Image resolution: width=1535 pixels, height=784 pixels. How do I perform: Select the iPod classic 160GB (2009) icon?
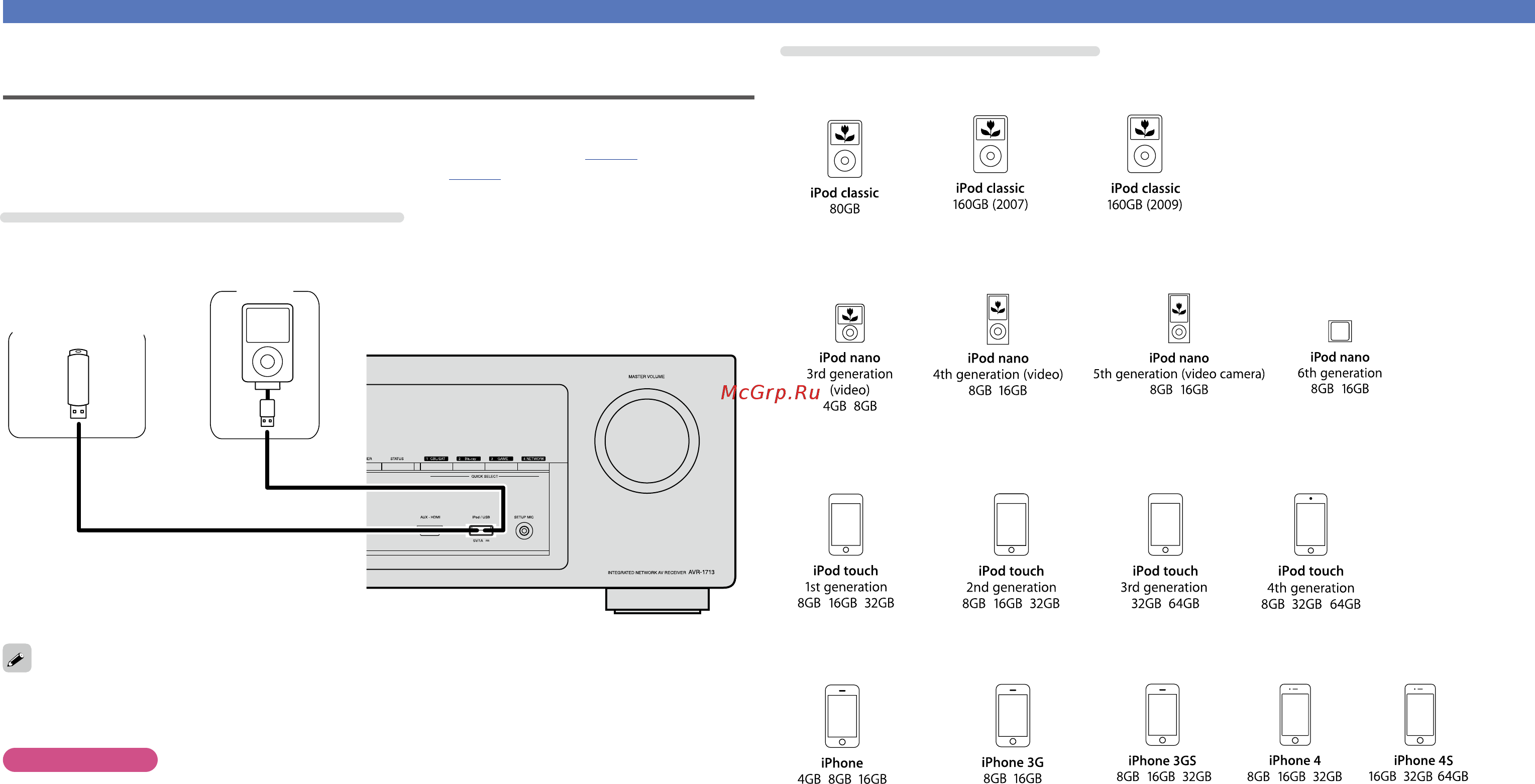[x=1144, y=144]
